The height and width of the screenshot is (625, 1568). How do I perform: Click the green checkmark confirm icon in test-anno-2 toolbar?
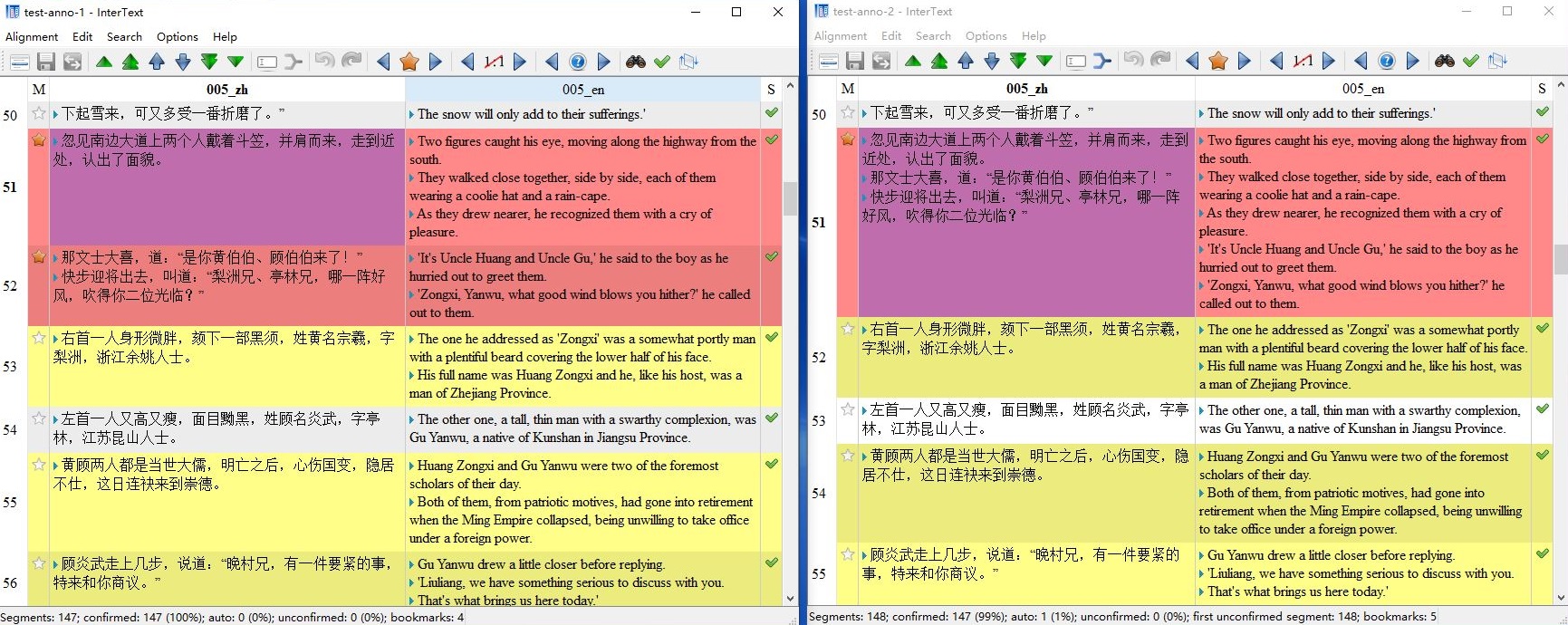(1471, 62)
